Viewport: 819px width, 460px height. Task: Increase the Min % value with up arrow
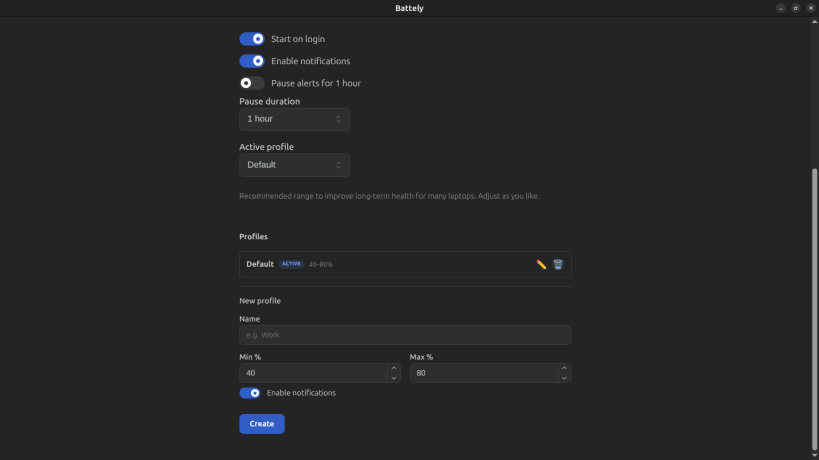394,368
